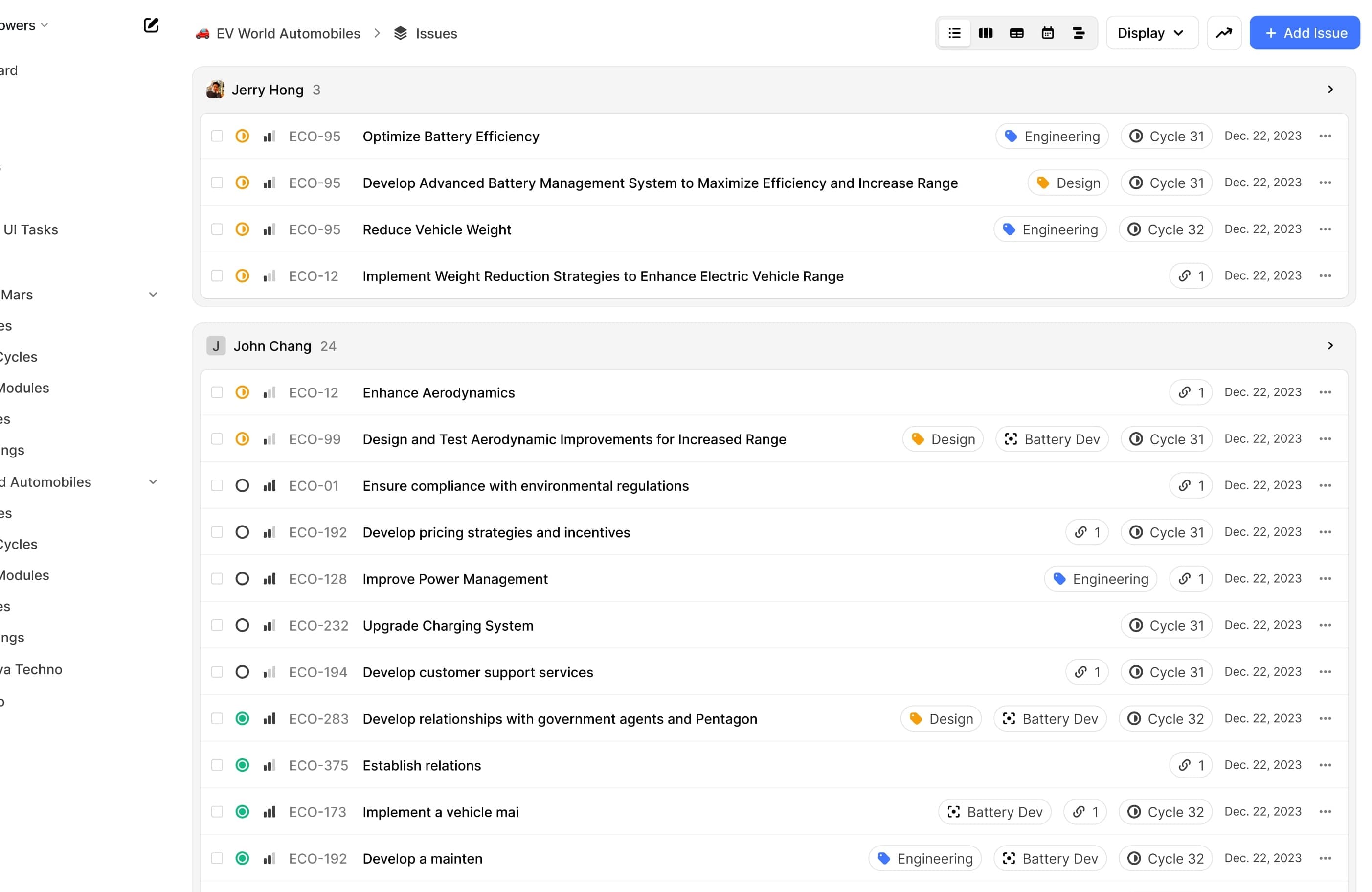Open Cycle 31 selector on Optimize Battery Efficiency
This screenshot has width=1372, height=892.
(1166, 136)
